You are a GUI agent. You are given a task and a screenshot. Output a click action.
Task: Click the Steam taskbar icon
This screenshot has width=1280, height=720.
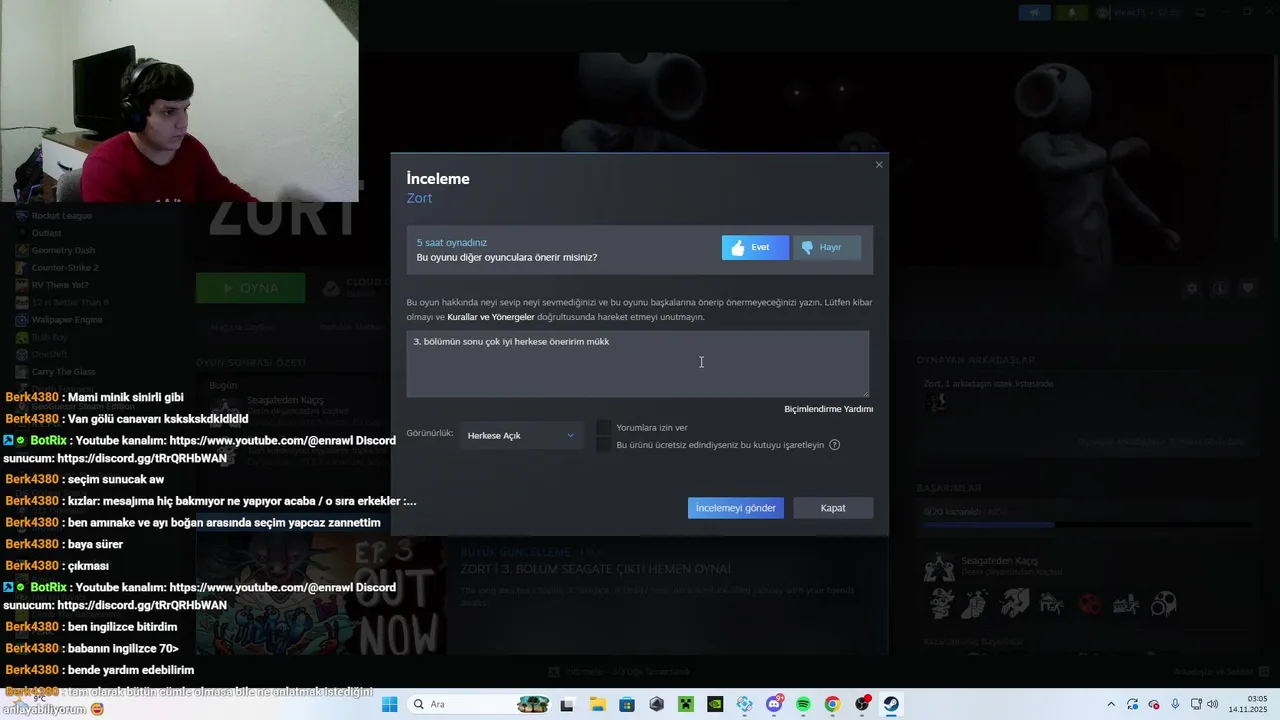point(891,704)
